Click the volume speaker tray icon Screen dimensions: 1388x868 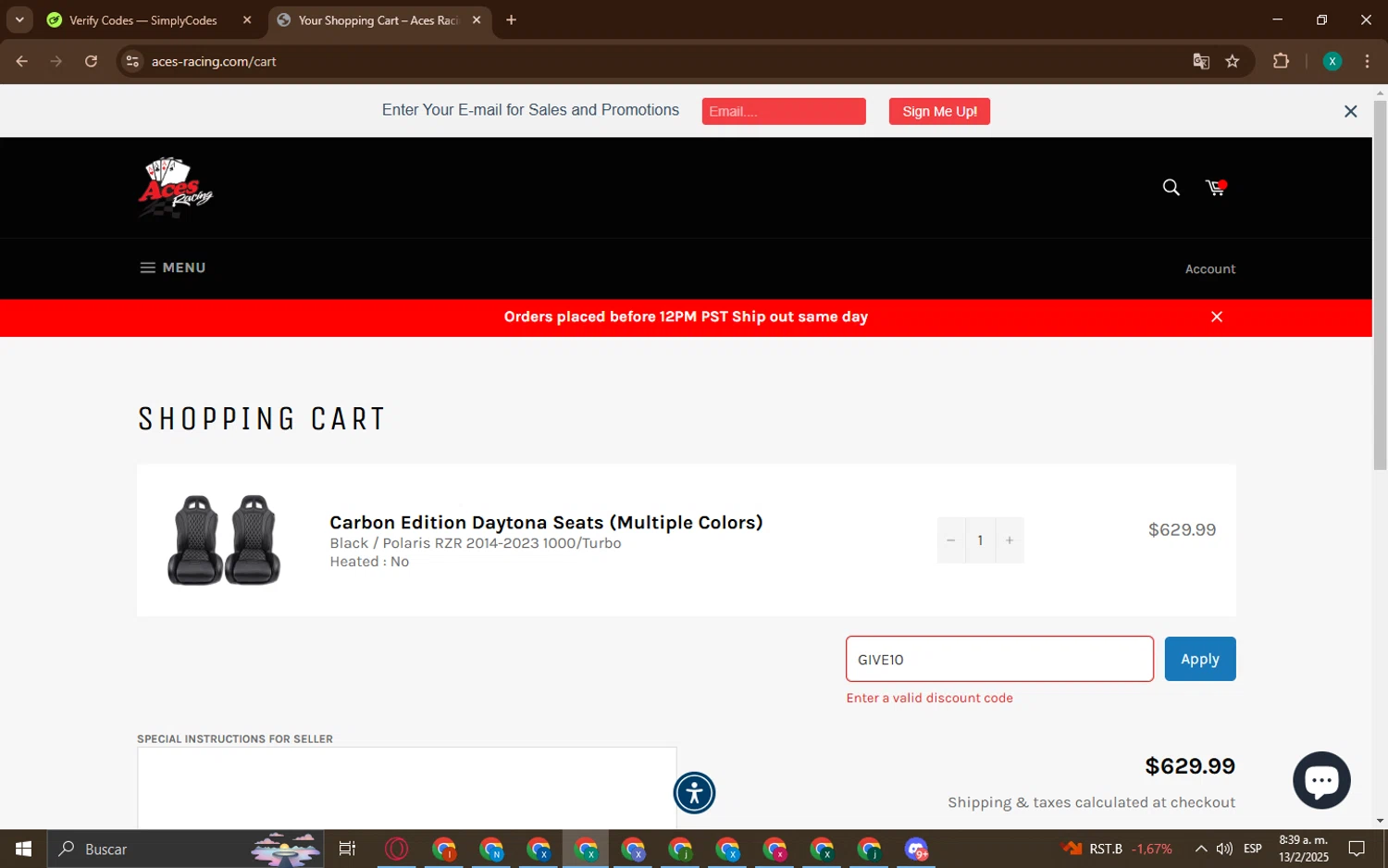click(1224, 849)
